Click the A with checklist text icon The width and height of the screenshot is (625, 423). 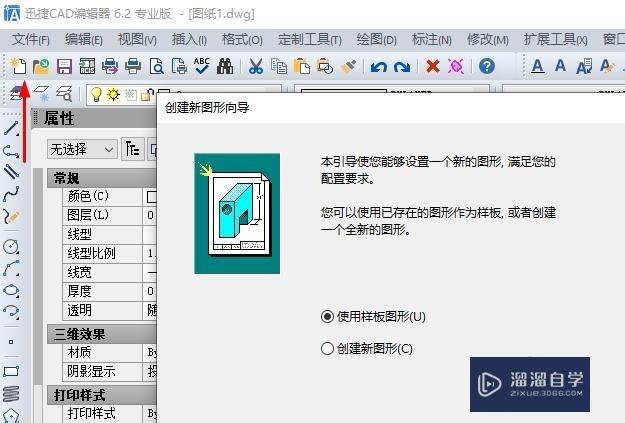tap(584, 67)
